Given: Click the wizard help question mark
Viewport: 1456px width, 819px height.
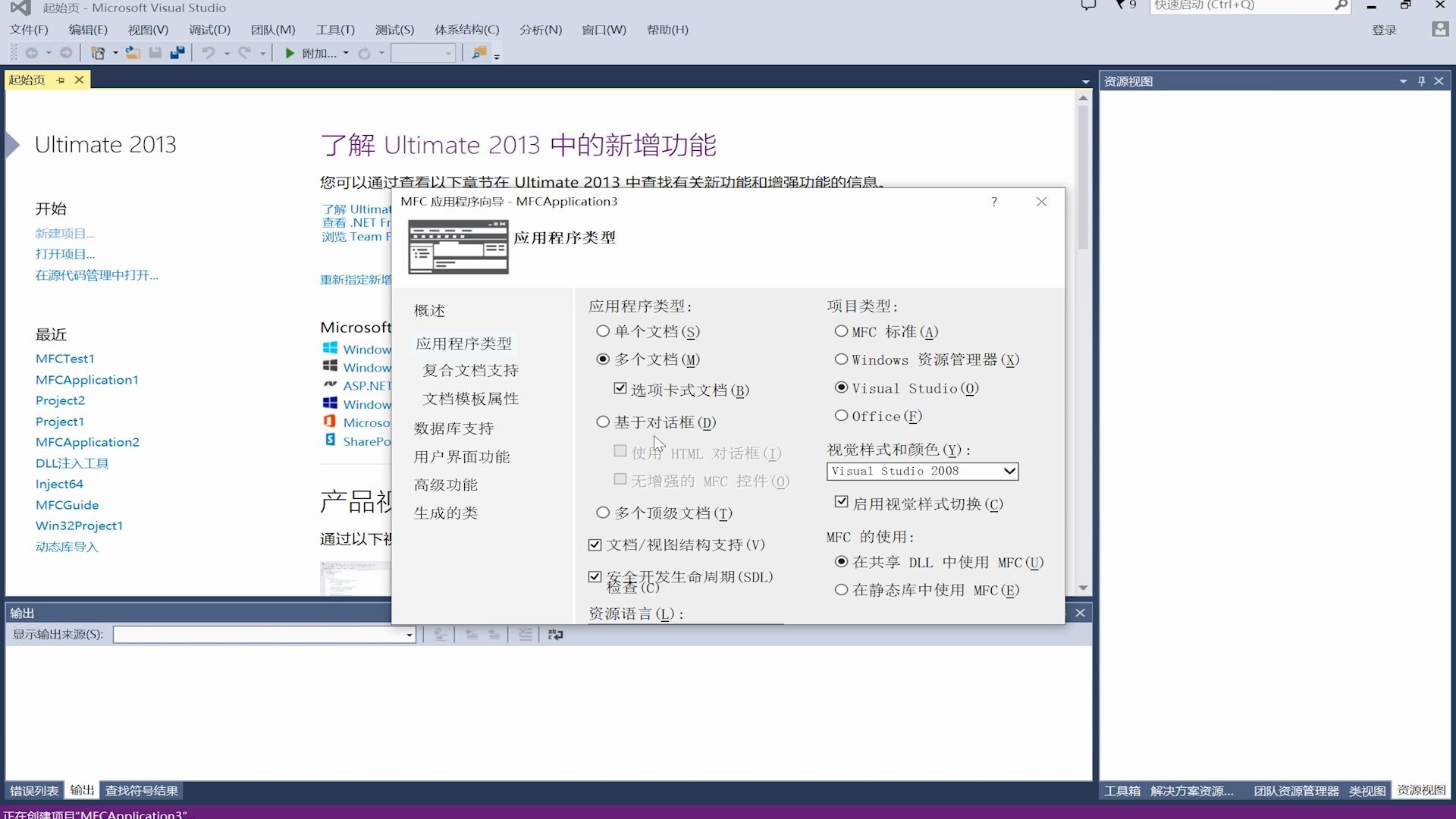Looking at the screenshot, I should pos(993,202).
